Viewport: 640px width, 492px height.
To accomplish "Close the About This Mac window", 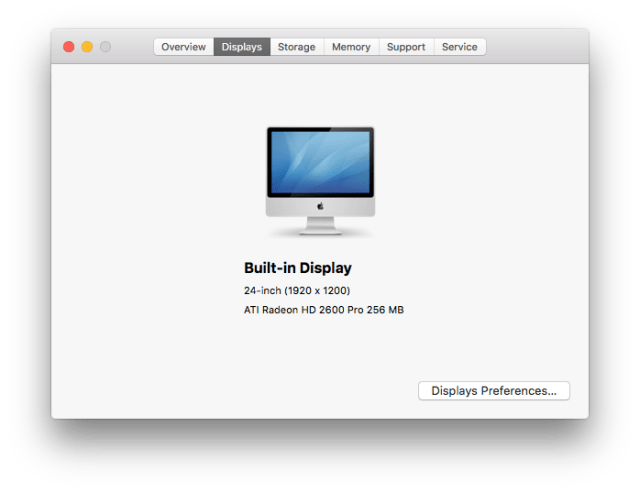I will [69, 47].
